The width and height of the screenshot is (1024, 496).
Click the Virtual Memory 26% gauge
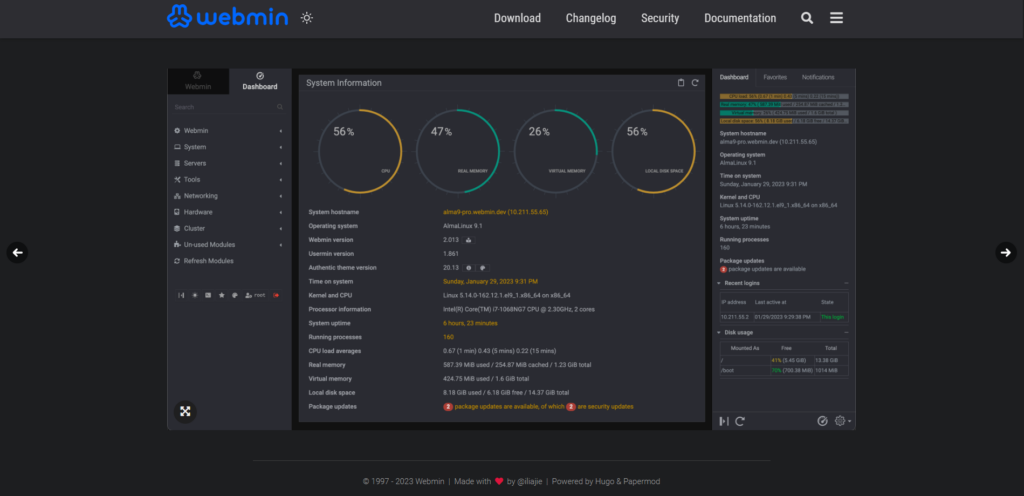click(556, 151)
